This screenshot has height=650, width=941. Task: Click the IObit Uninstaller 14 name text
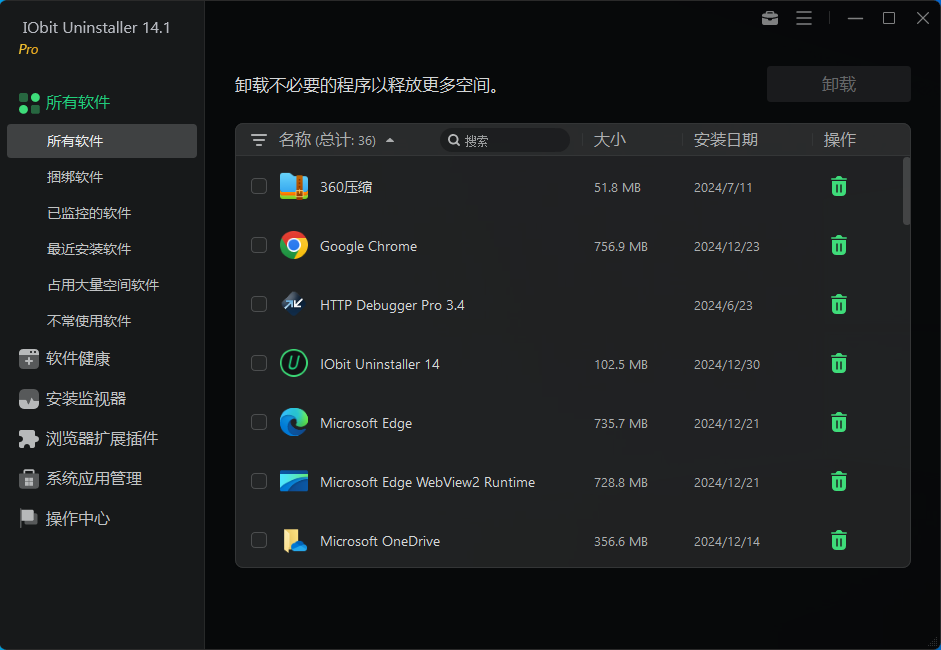(x=379, y=364)
